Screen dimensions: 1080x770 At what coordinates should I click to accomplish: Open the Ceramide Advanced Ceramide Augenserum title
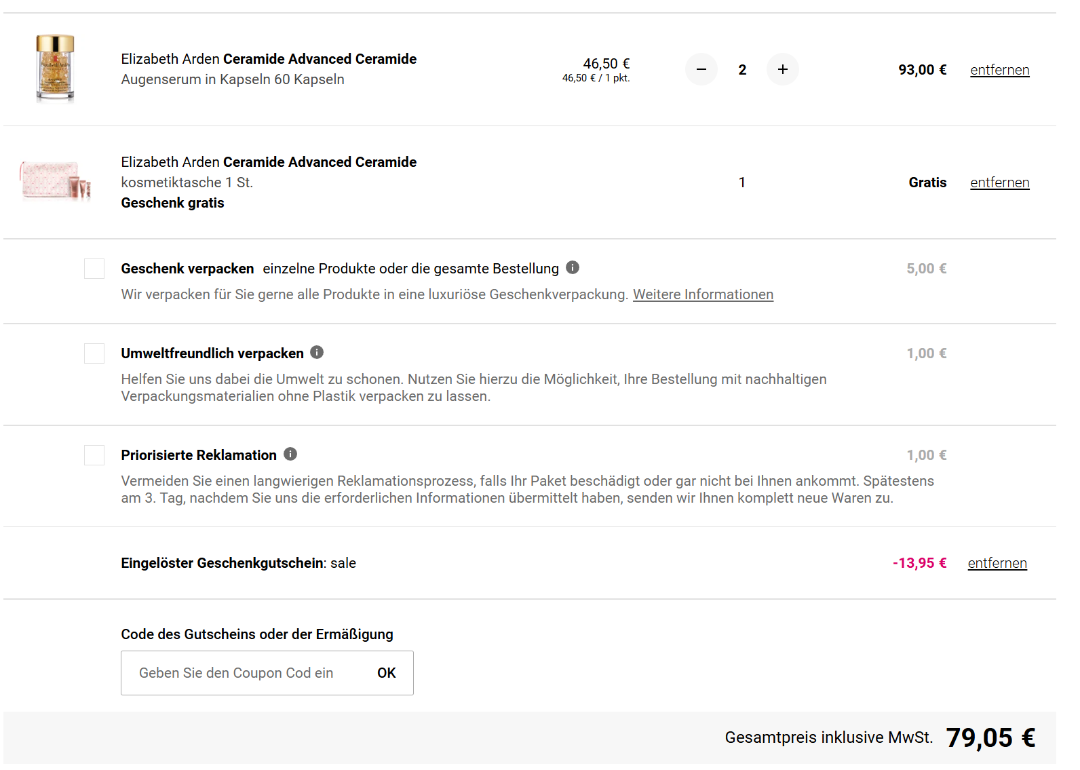coord(268,59)
